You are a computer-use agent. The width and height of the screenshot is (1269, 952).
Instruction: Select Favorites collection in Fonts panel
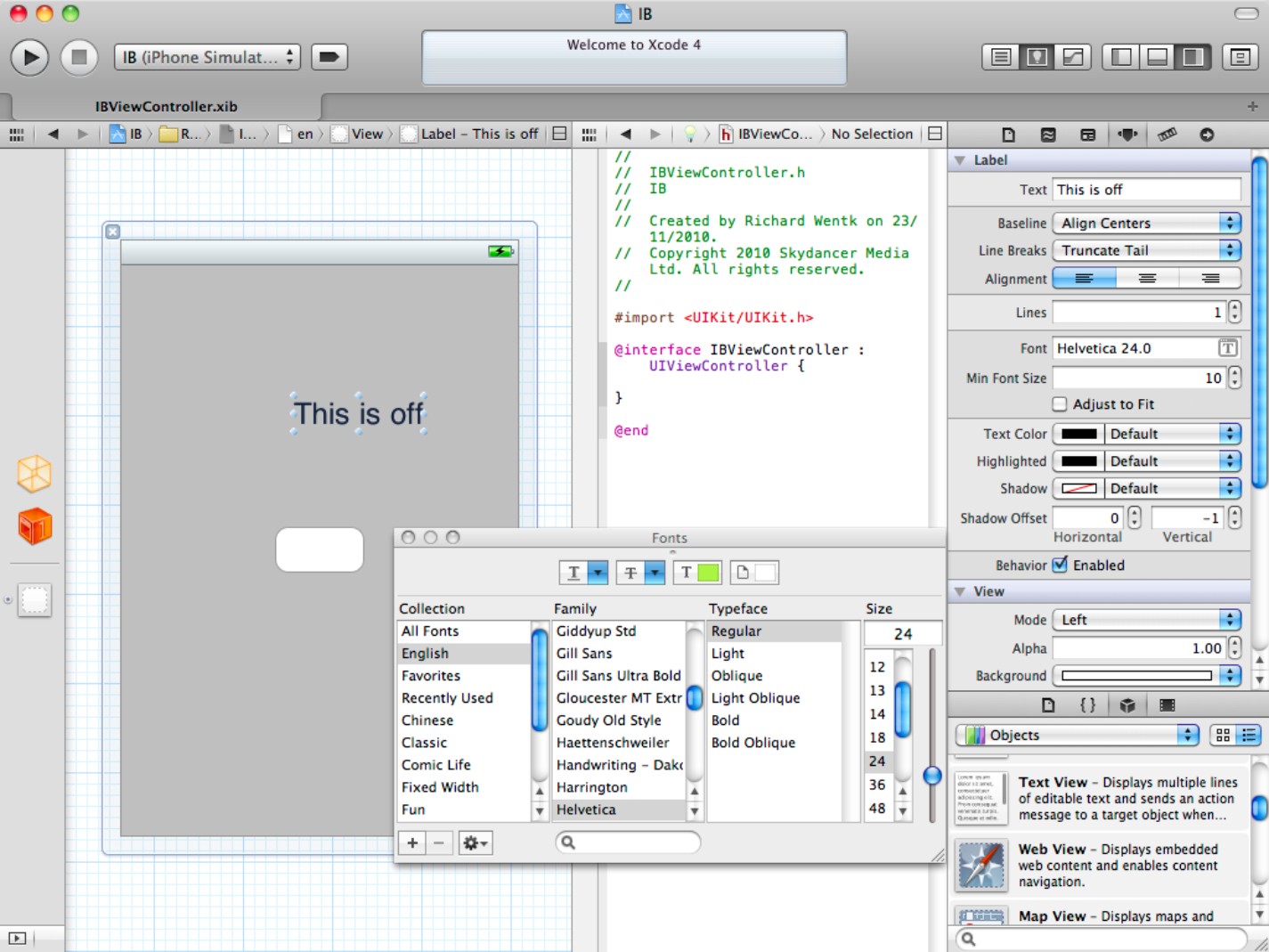click(464, 676)
